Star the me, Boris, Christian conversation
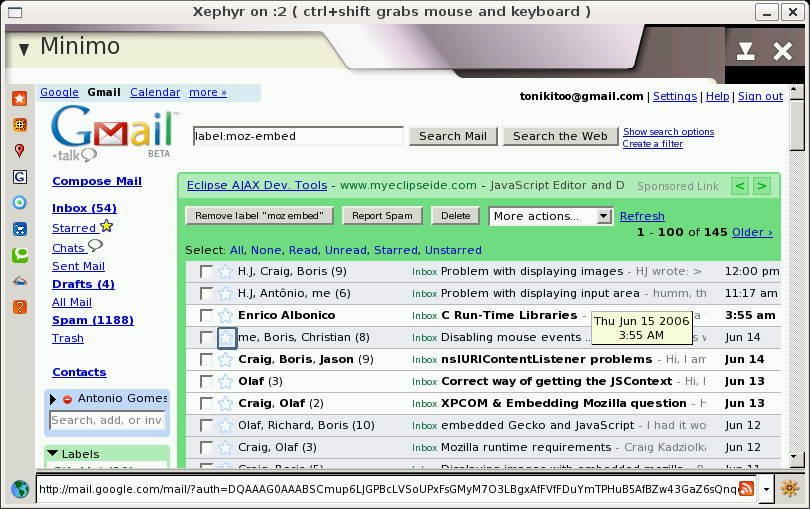 point(226,338)
